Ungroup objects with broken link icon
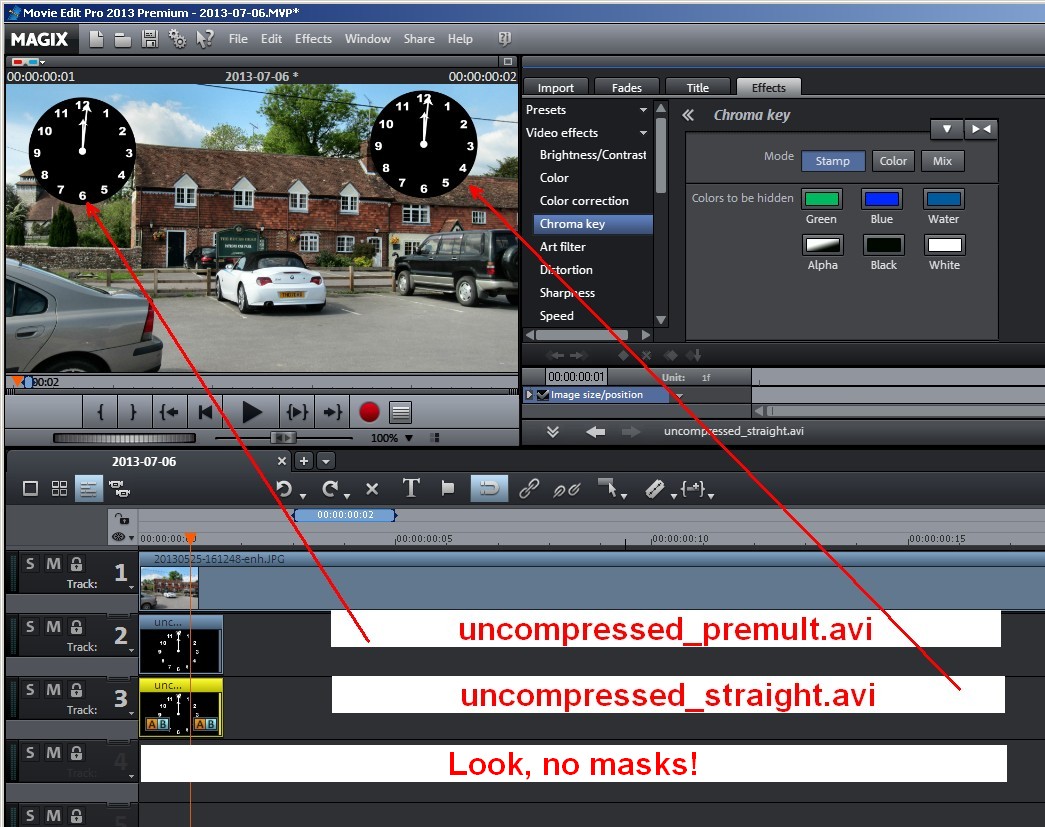This screenshot has width=1045, height=827. (566, 490)
